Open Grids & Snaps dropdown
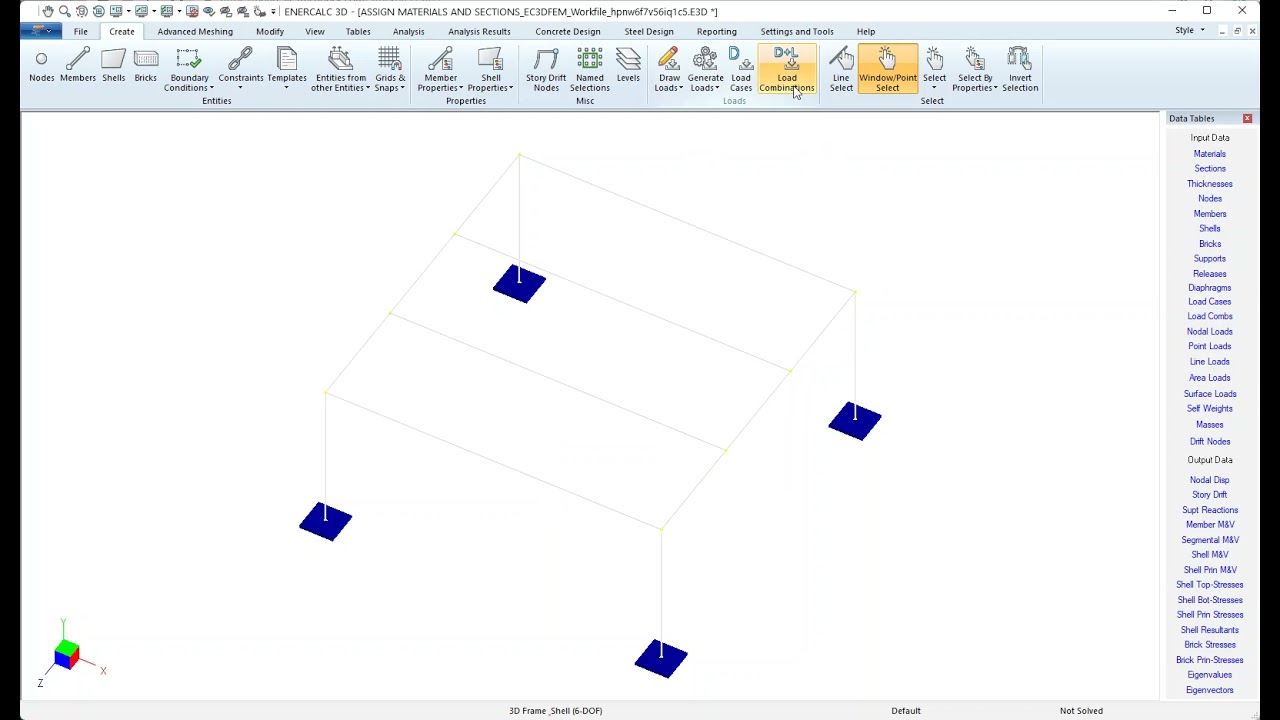This screenshot has width=1280, height=720. (x=390, y=70)
